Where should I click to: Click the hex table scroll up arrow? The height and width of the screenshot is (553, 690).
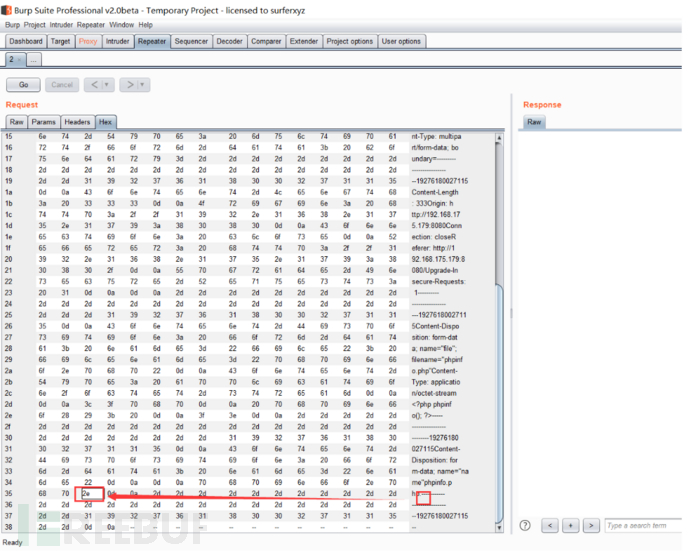(x=499, y=138)
